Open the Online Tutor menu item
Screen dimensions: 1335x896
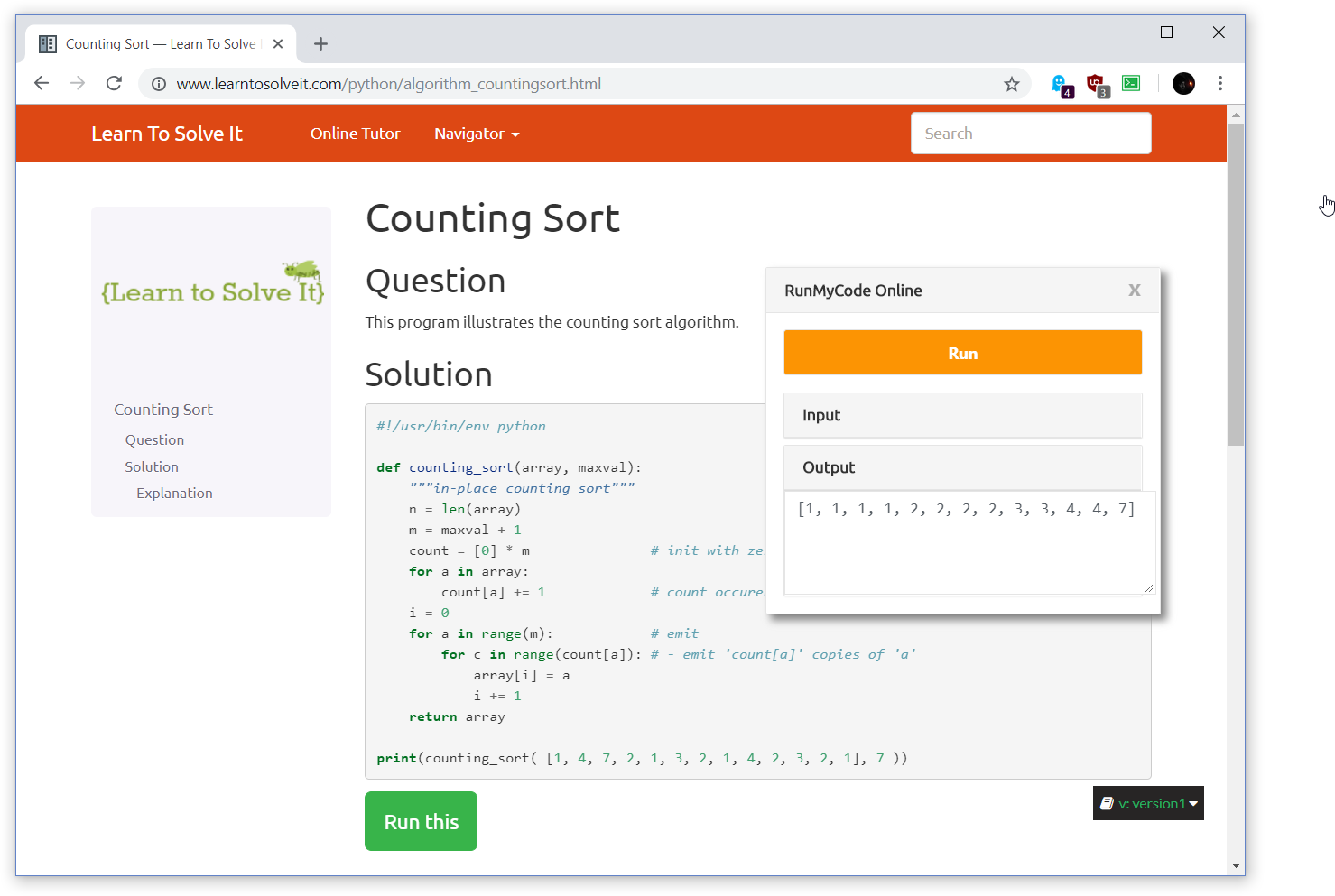355,134
